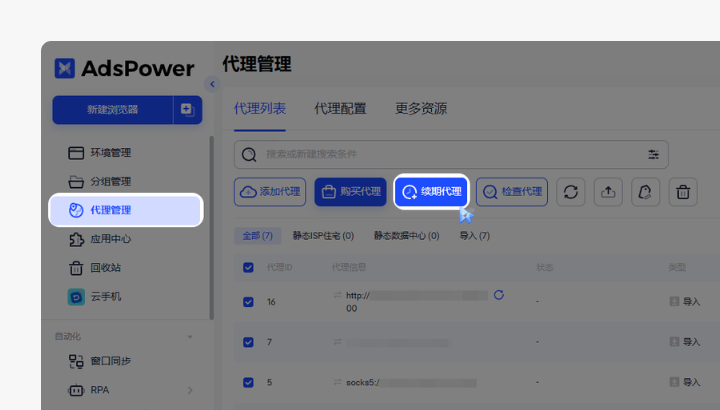
Task: Click the refresh list toolbar icon
Action: [571, 192]
